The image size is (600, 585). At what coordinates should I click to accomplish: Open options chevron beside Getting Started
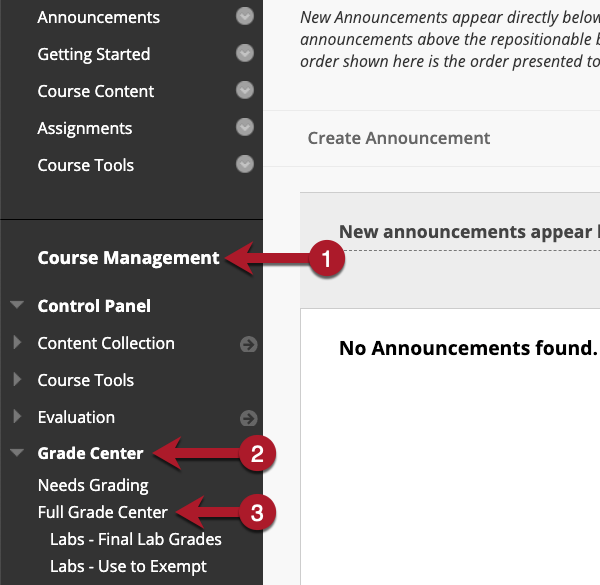click(x=245, y=53)
